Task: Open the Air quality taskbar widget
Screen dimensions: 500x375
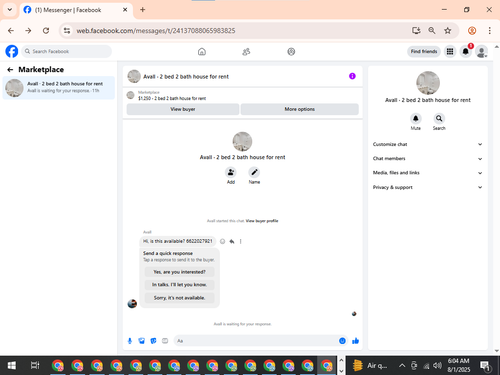Action: pos(370,366)
